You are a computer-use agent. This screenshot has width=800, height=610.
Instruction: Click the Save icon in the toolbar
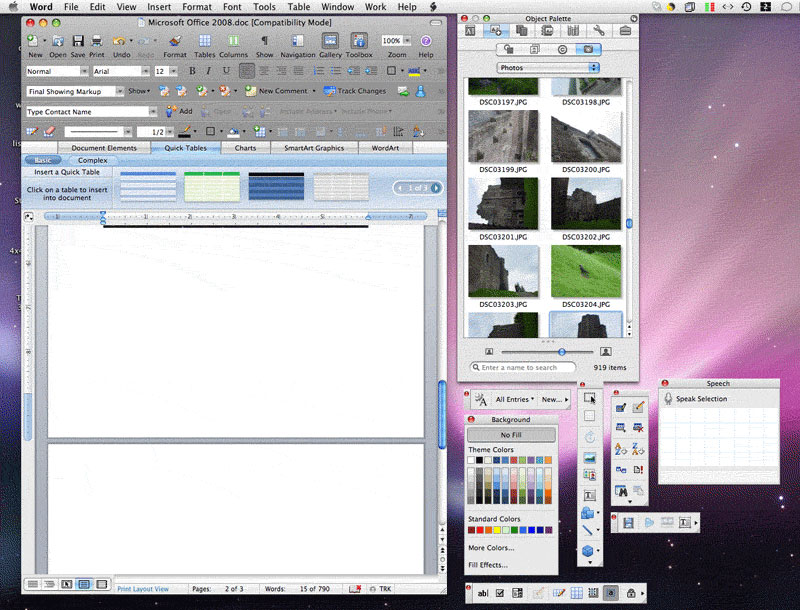(x=78, y=41)
